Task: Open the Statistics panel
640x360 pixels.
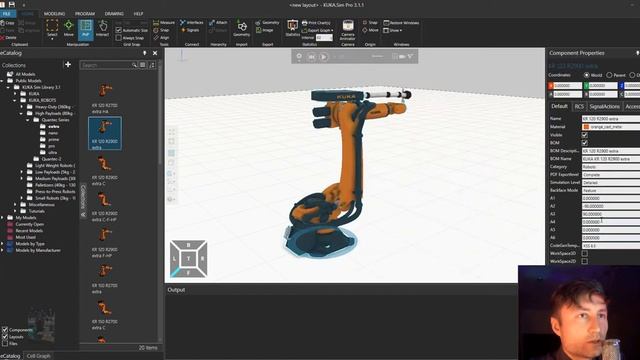Action: pos(292,29)
